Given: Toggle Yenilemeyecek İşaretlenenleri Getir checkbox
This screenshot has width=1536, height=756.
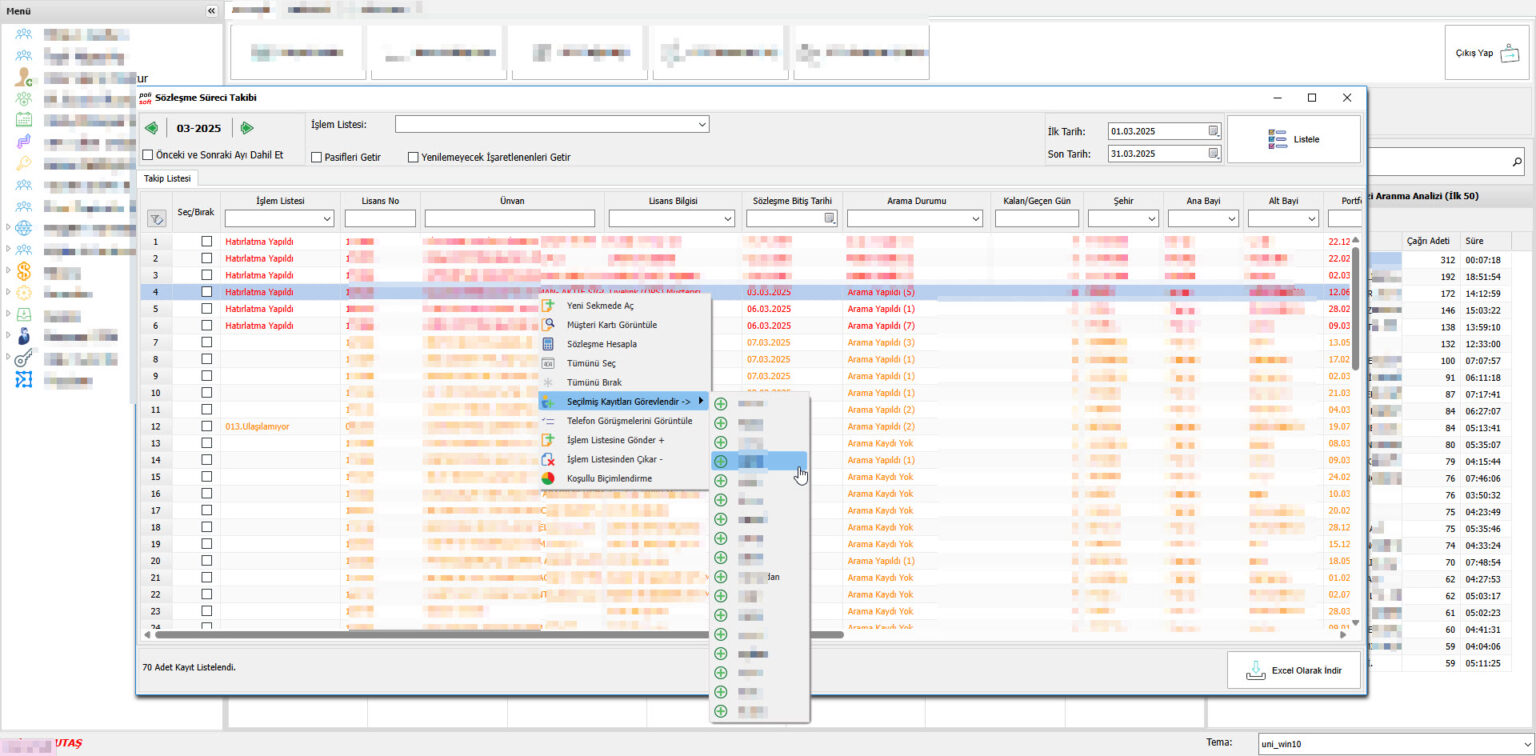Looking at the screenshot, I should tap(413, 157).
